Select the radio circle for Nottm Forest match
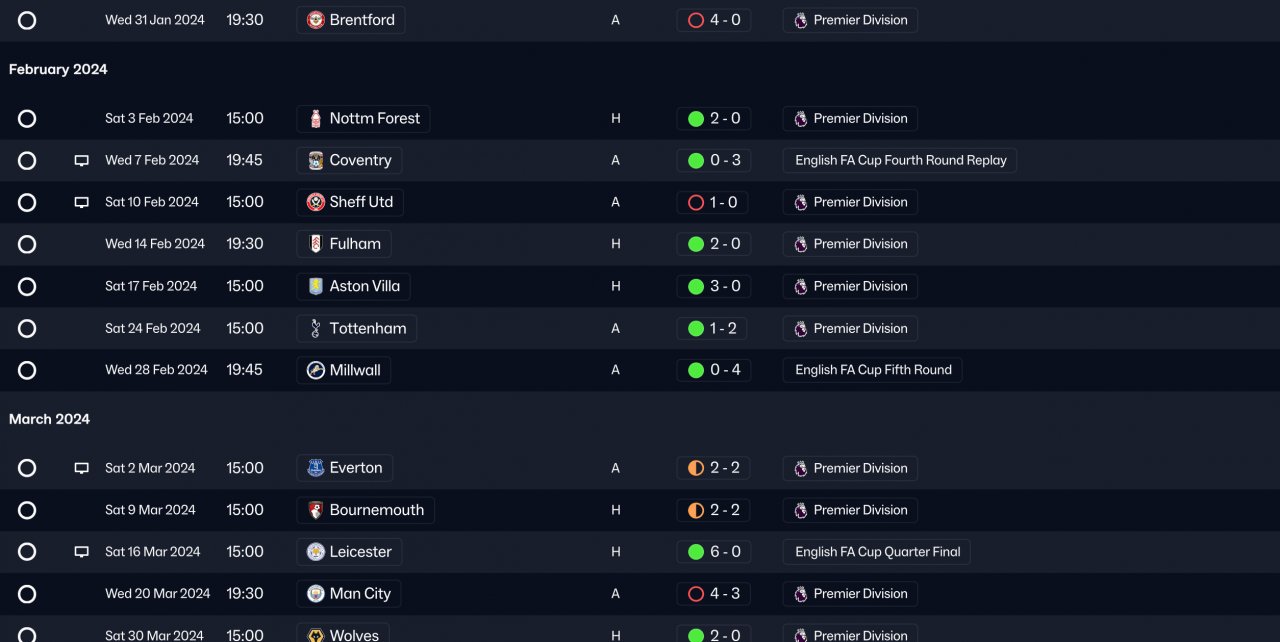The image size is (1280, 642). tap(27, 119)
